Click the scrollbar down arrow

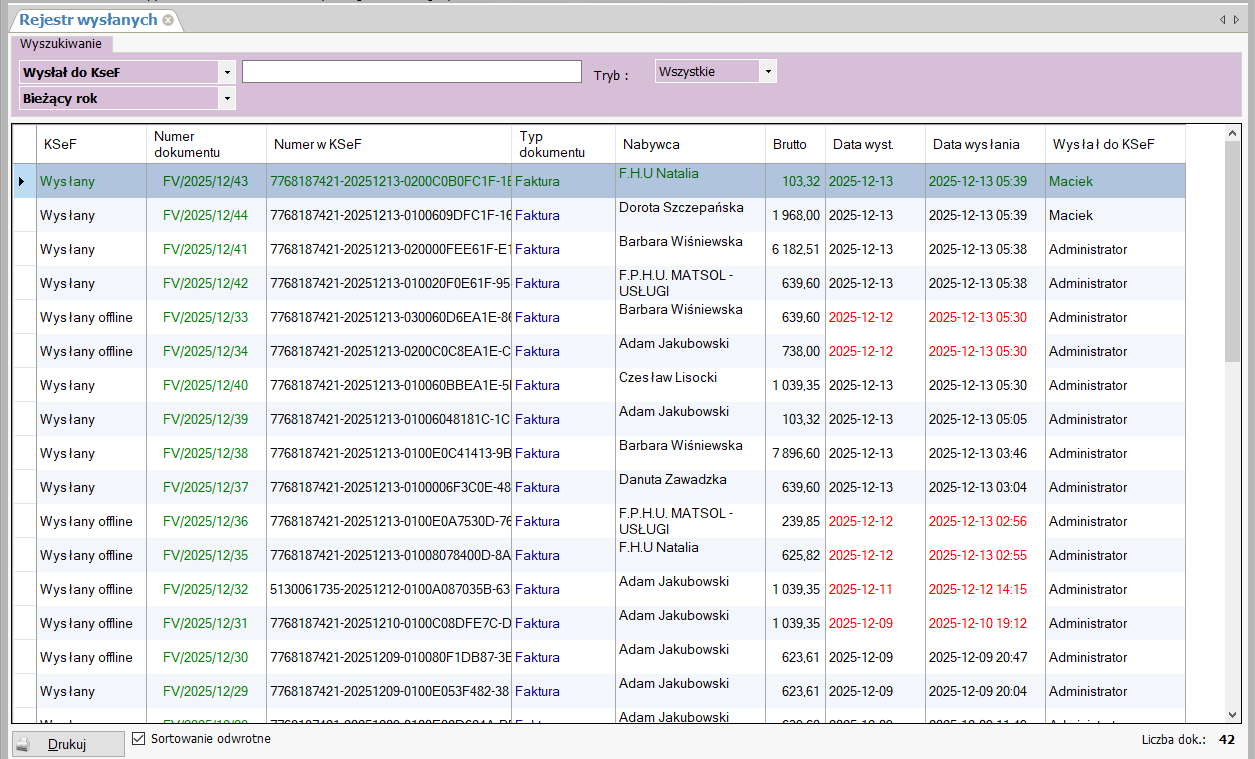(x=1233, y=714)
